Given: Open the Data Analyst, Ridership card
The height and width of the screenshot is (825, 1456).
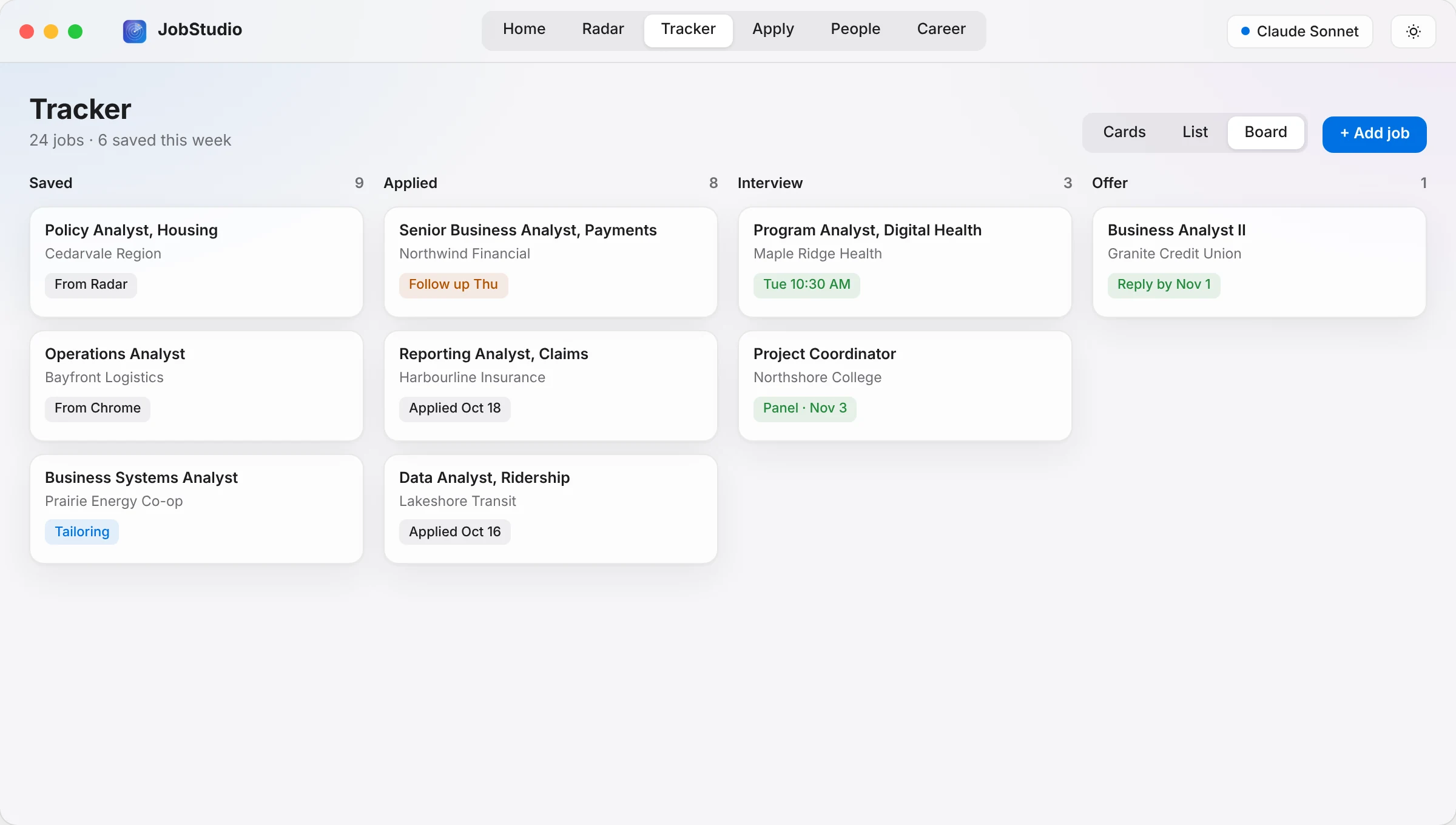Looking at the screenshot, I should click(551, 509).
